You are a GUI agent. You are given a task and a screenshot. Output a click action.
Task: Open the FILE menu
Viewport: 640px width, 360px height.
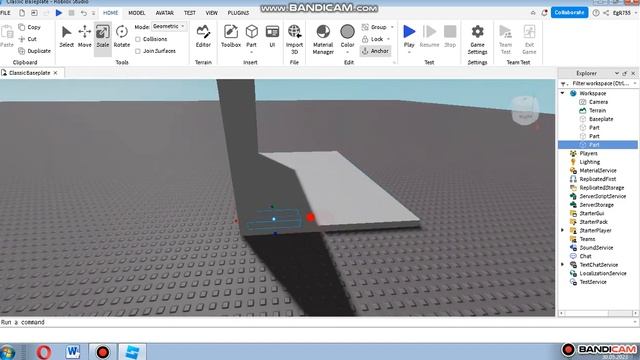pos(6,13)
